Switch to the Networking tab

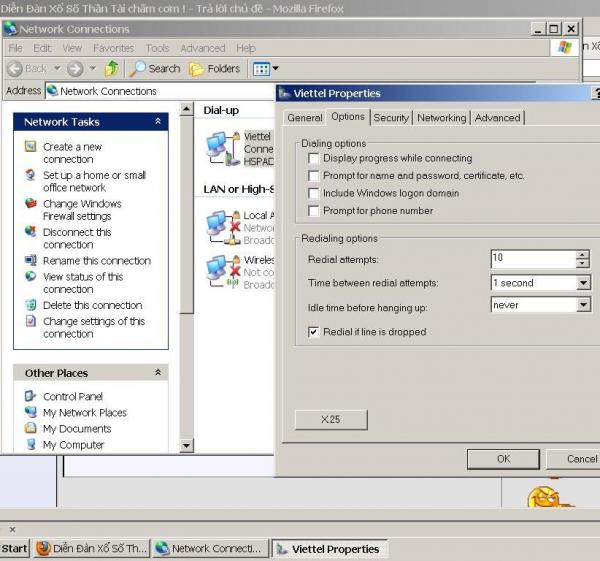click(x=442, y=118)
